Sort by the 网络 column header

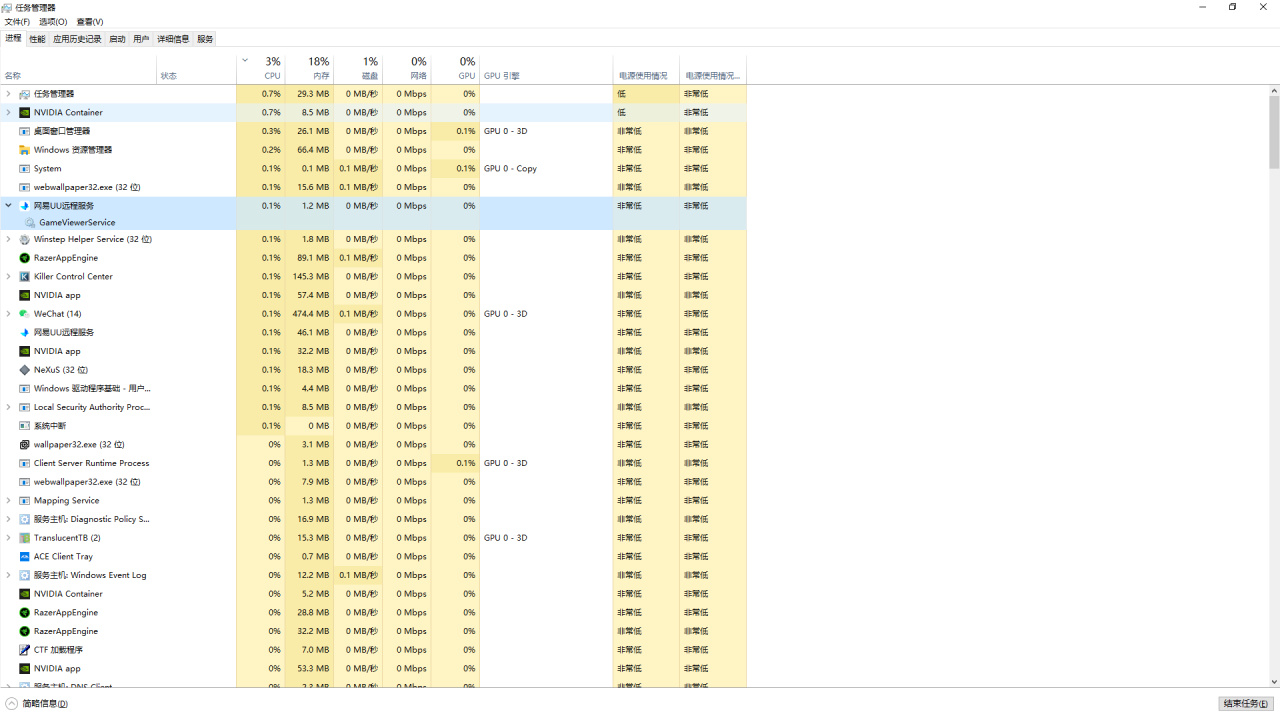click(406, 69)
